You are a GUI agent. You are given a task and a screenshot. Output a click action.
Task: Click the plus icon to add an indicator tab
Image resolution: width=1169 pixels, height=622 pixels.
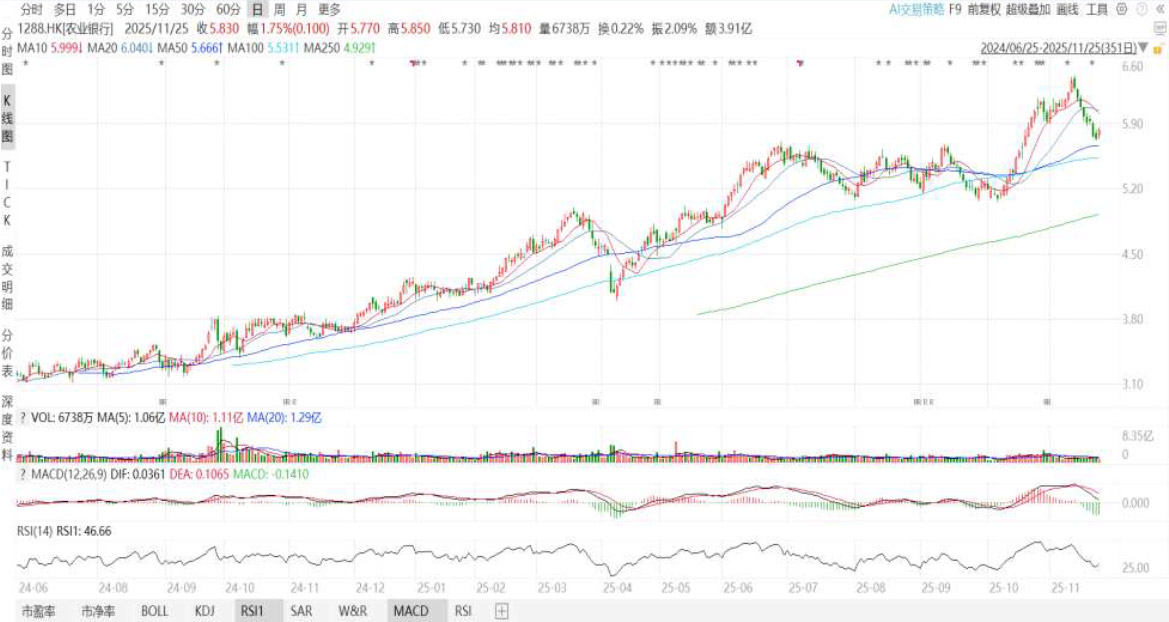502,610
